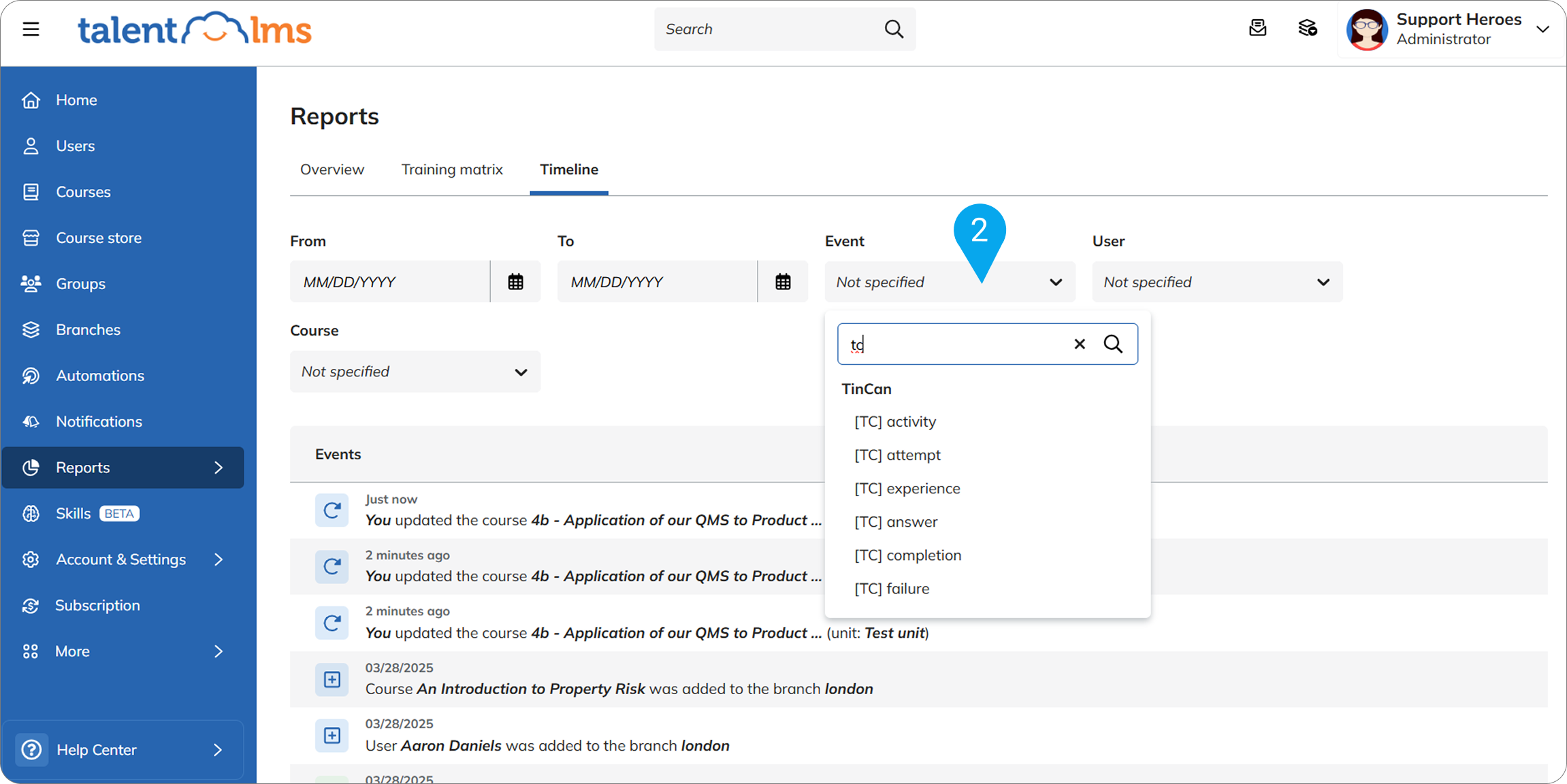
Task: Click plus icon beside Property Risk event
Action: (x=332, y=679)
